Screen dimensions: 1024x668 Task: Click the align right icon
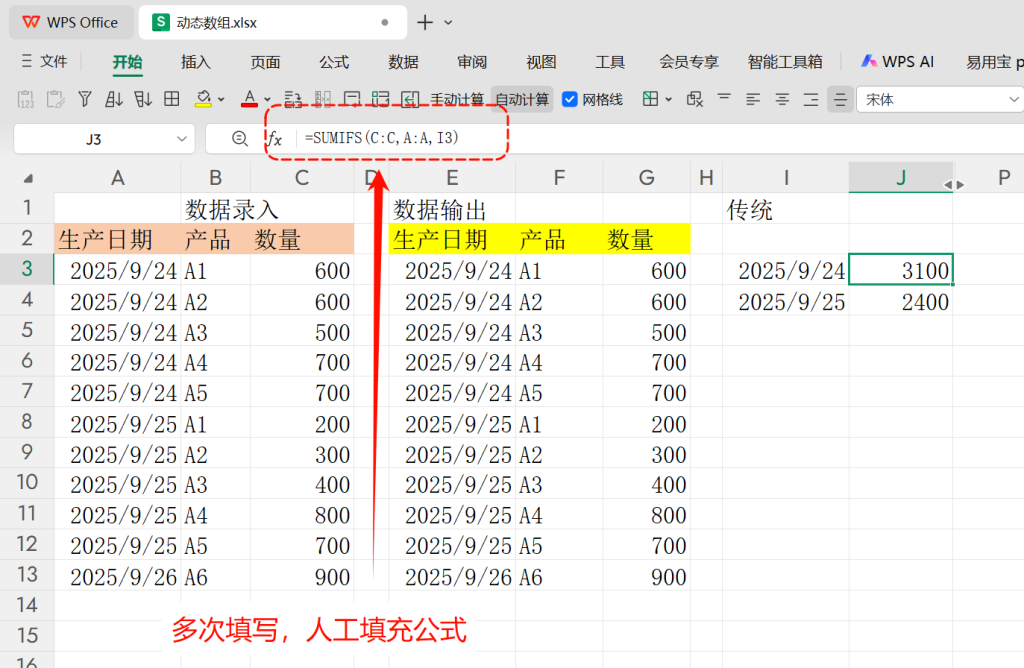pos(810,99)
